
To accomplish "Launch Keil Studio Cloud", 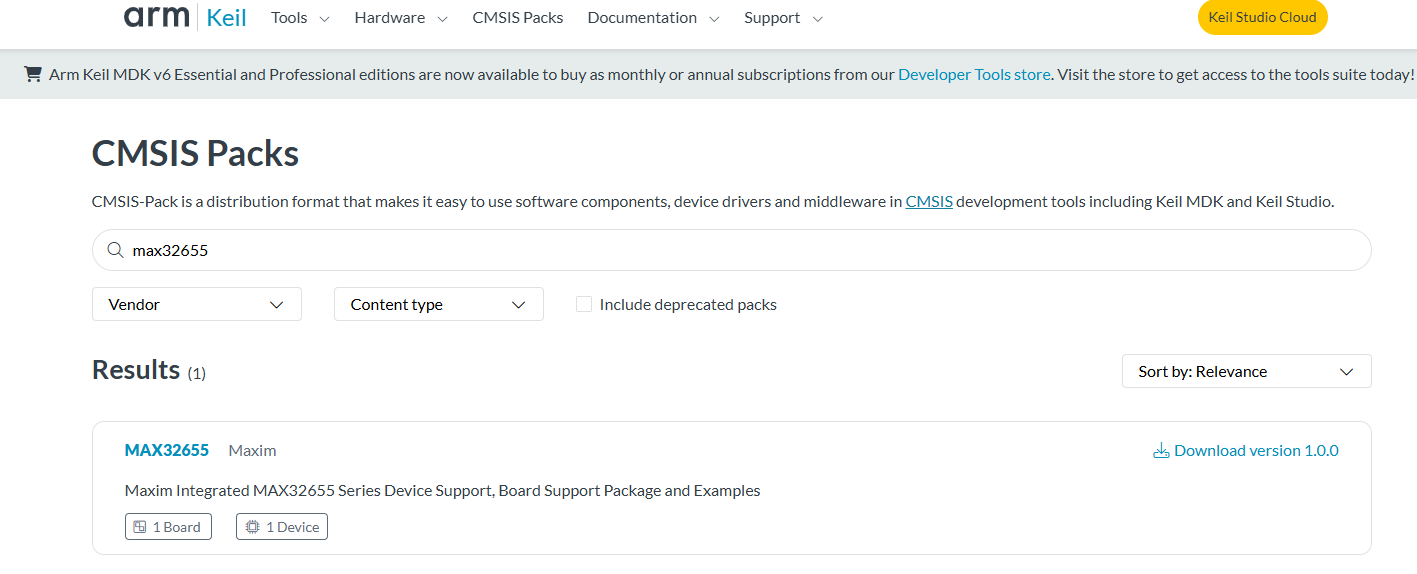I will [1262, 18].
